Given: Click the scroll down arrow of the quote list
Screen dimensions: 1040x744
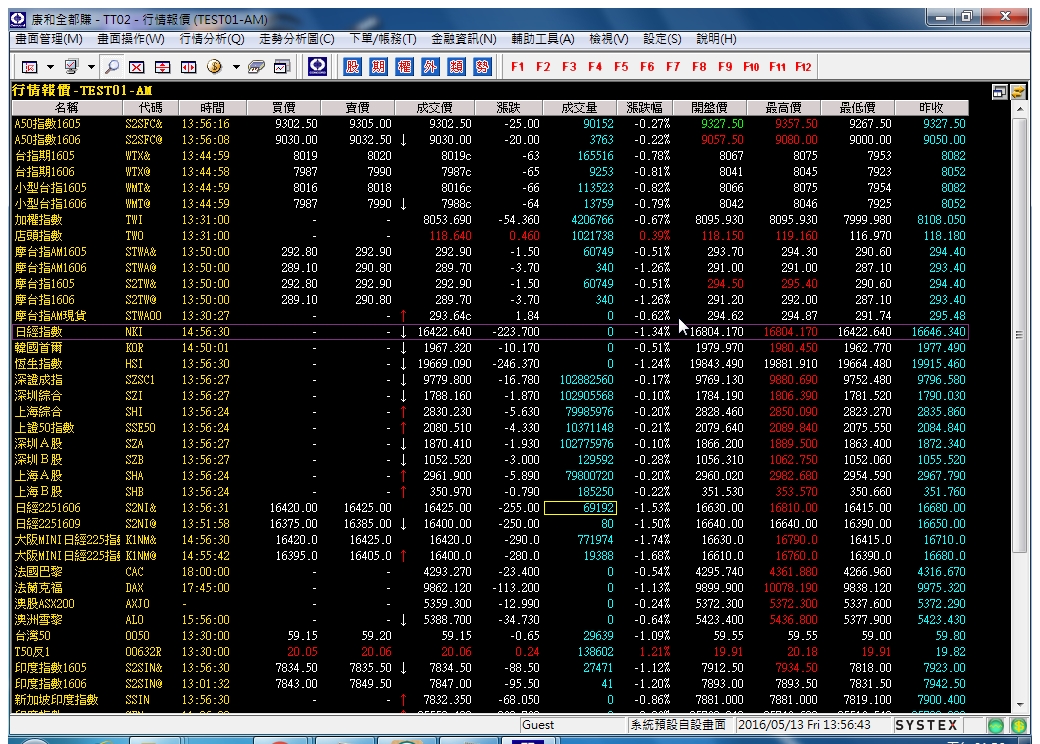Looking at the screenshot, I should pos(1020,705).
